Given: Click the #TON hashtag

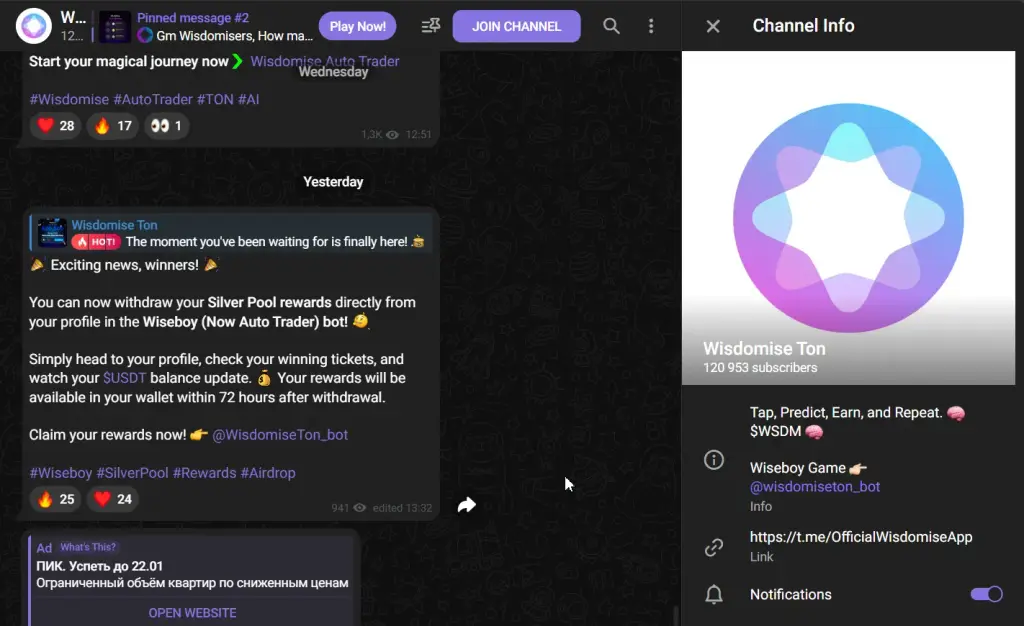Looking at the screenshot, I should (x=216, y=99).
